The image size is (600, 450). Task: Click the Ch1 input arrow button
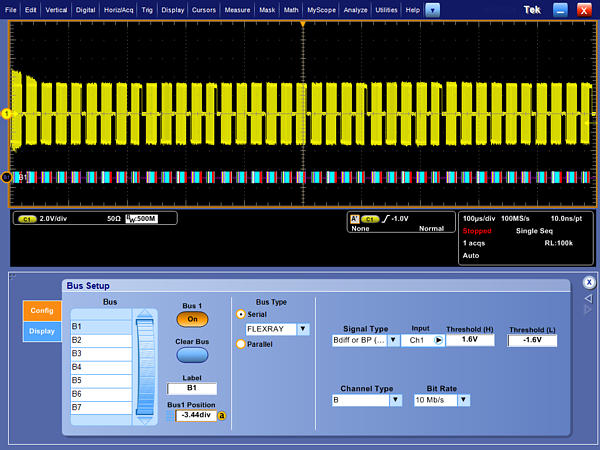click(x=438, y=340)
